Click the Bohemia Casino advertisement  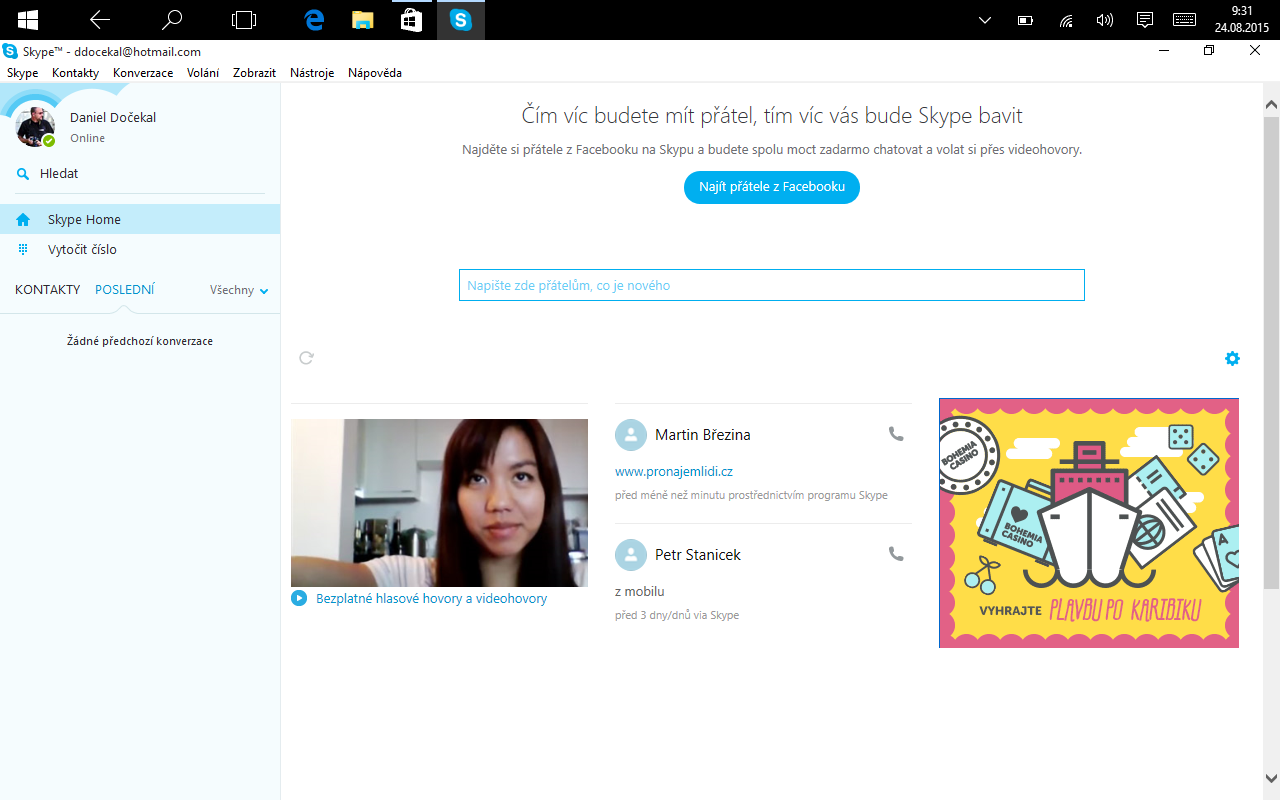pos(1089,523)
